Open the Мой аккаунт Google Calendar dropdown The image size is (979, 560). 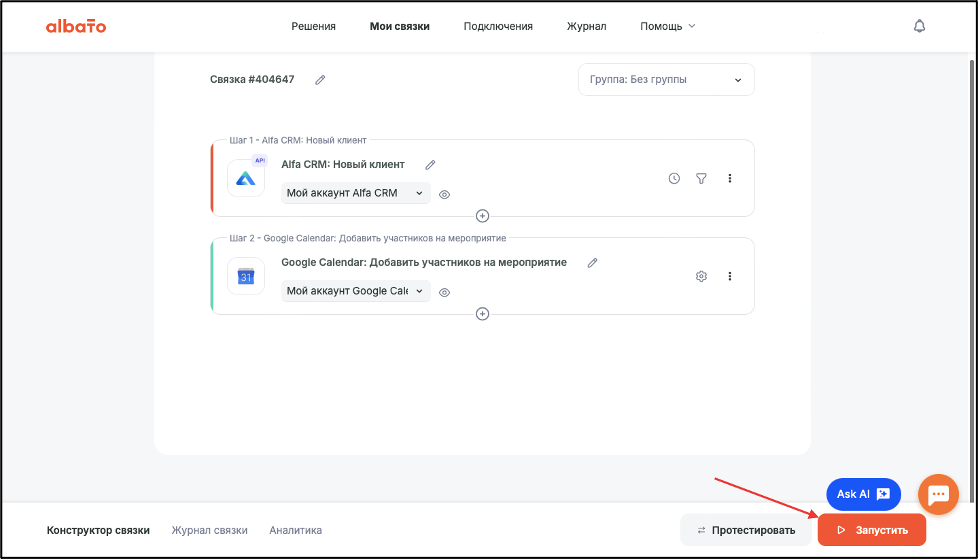click(x=355, y=292)
